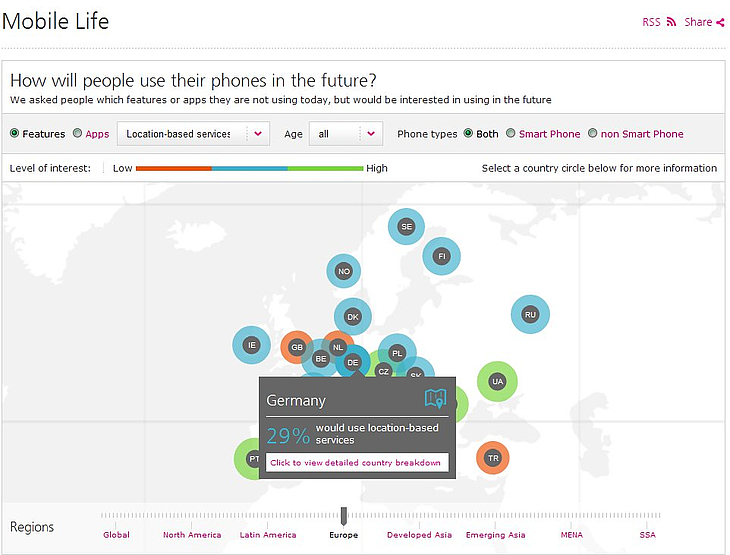Select the Apps radio button
Viewport: 730px width, 555px height.
click(78, 134)
